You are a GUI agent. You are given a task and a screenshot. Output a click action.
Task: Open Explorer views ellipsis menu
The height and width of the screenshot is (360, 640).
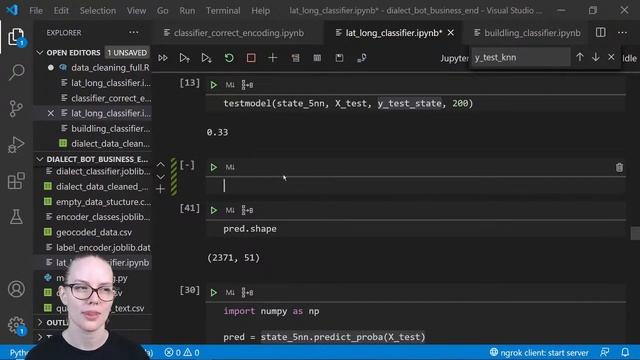(x=133, y=33)
